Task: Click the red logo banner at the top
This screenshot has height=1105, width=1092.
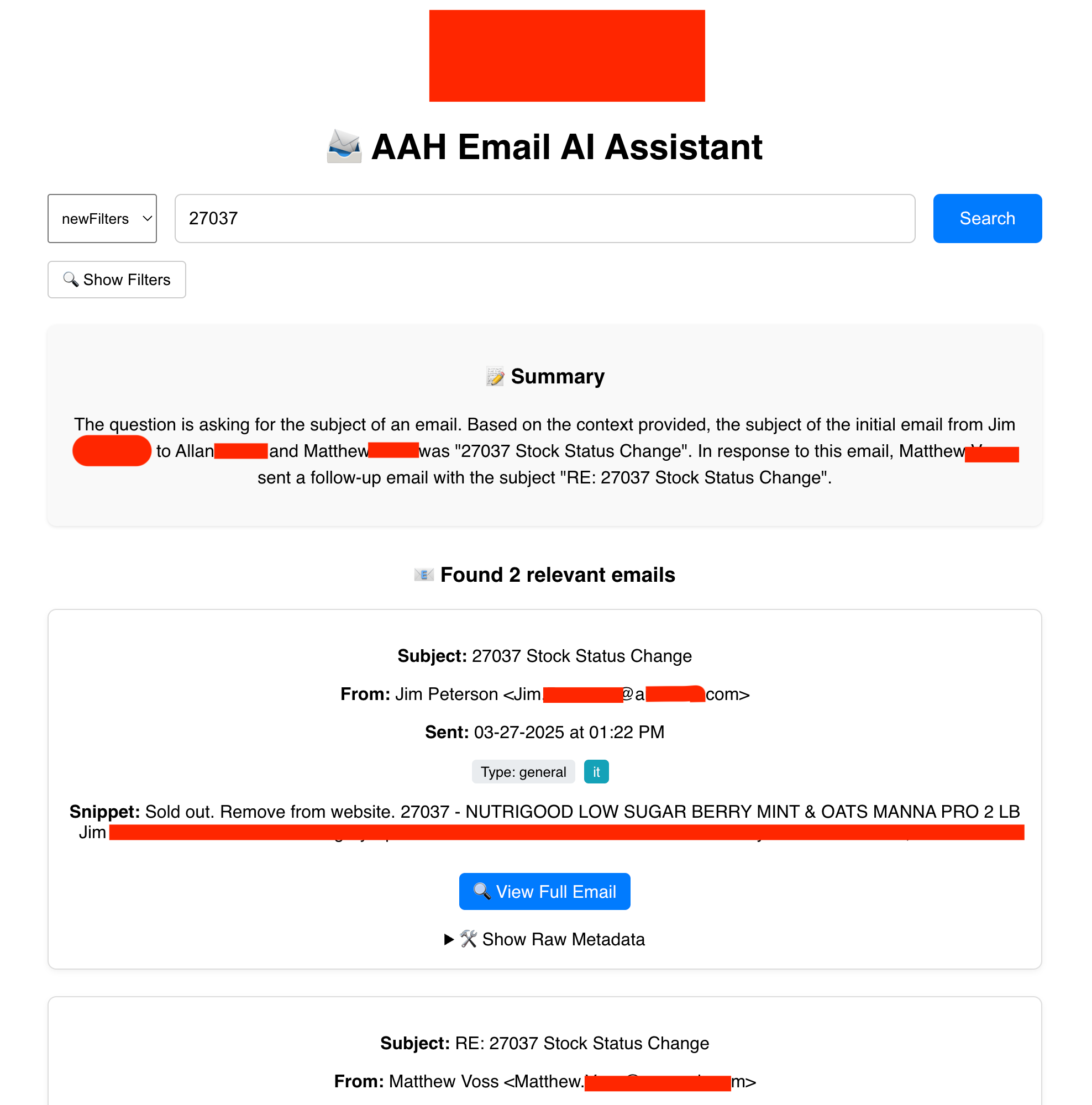Action: [566, 55]
